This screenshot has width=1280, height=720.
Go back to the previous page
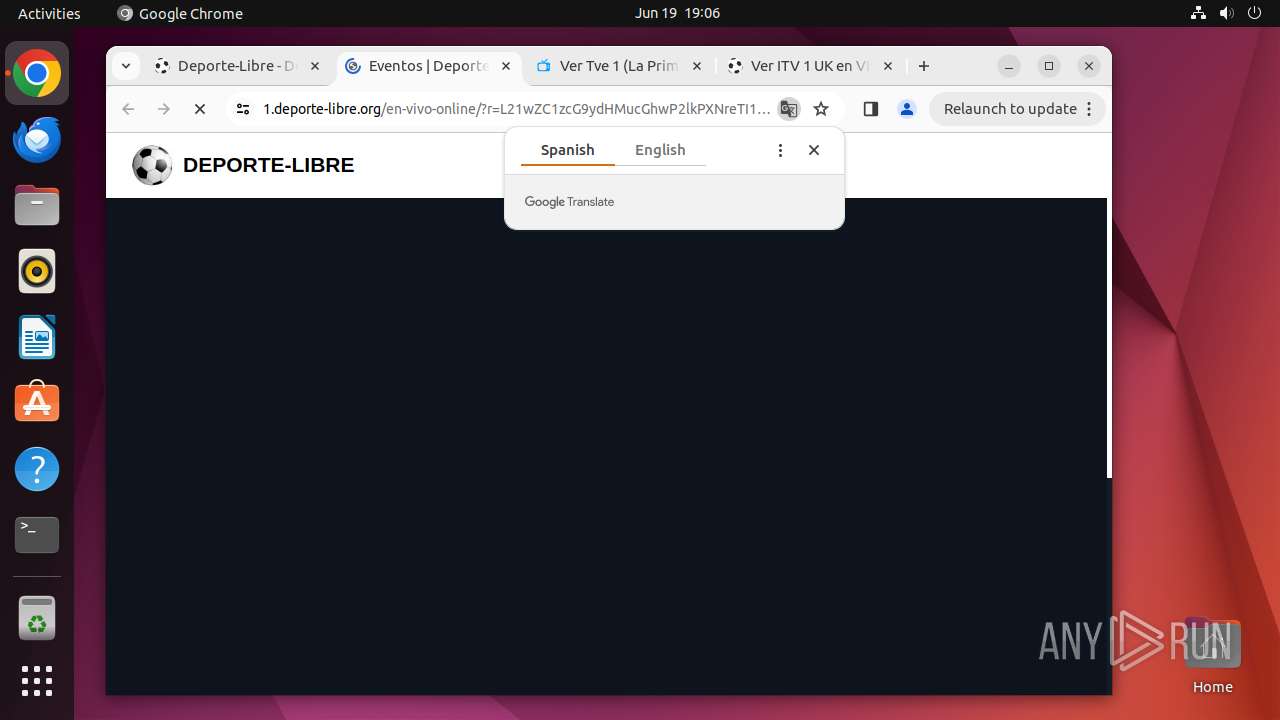pyautogui.click(x=128, y=109)
